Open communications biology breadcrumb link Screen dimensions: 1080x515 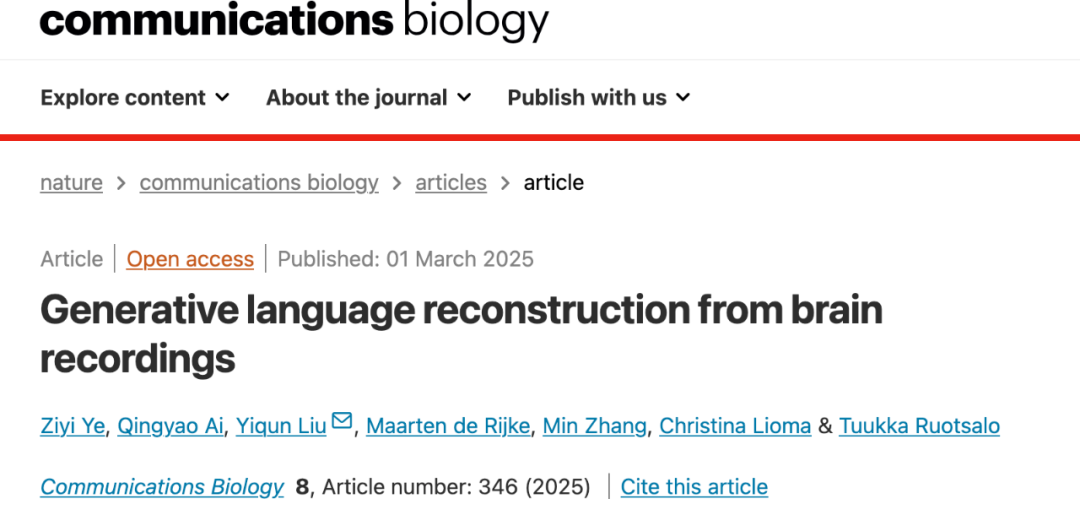(259, 183)
